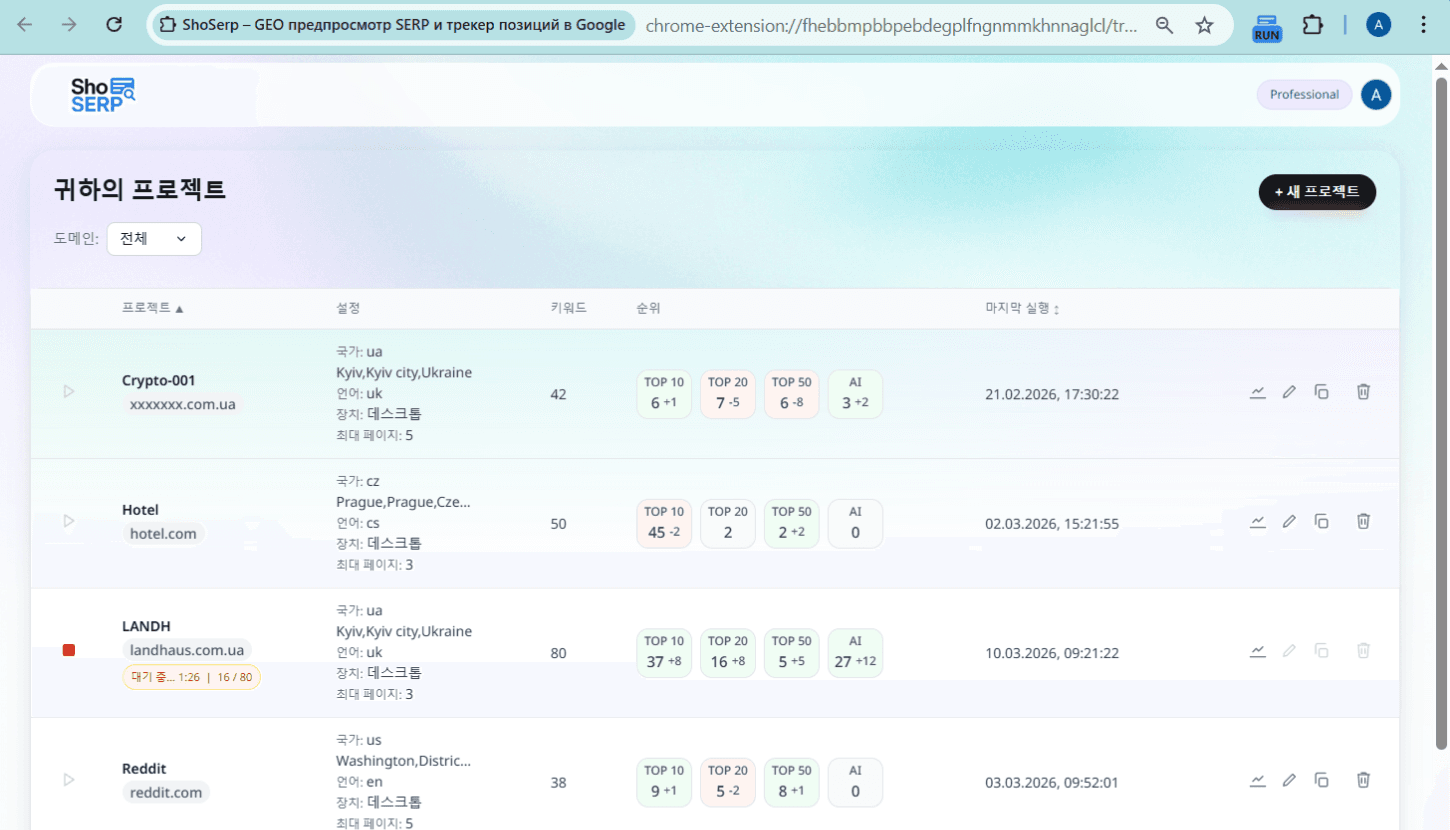Click the 설정 column header

348,308
